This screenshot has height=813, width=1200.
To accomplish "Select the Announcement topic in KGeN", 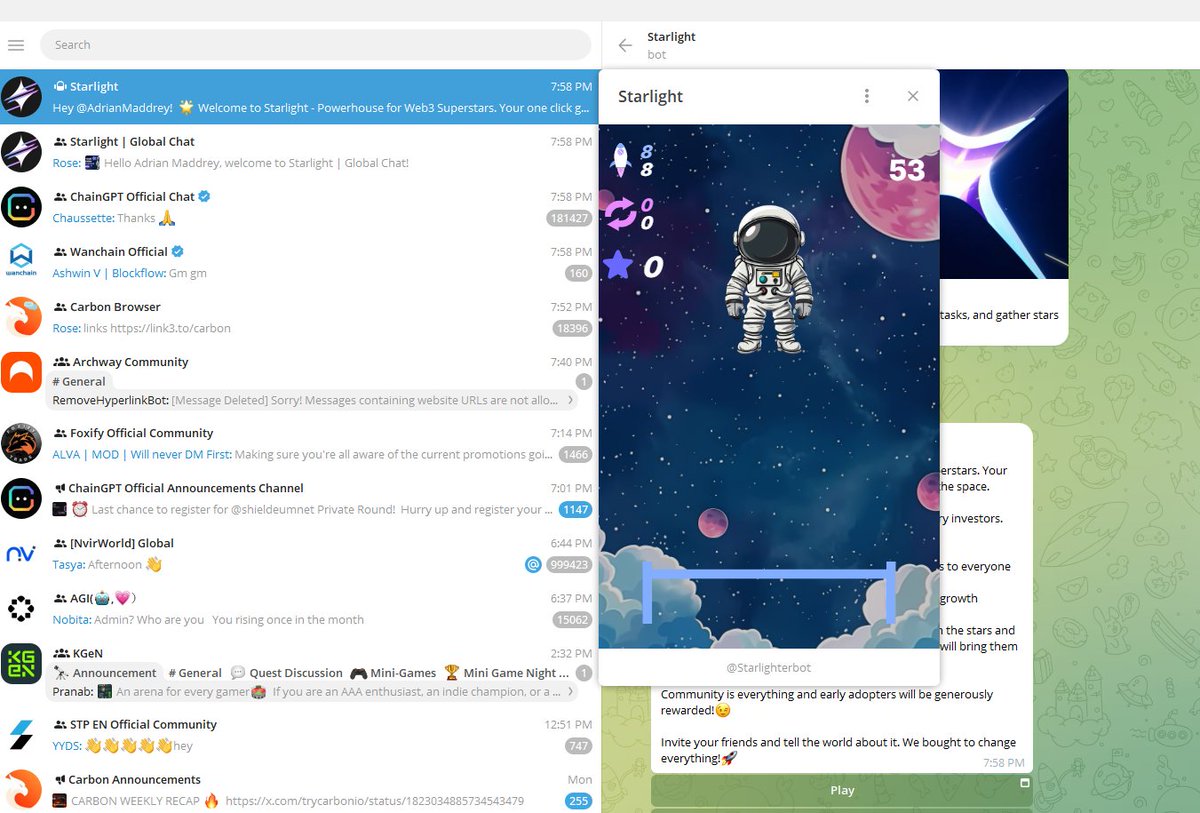I will (x=105, y=673).
